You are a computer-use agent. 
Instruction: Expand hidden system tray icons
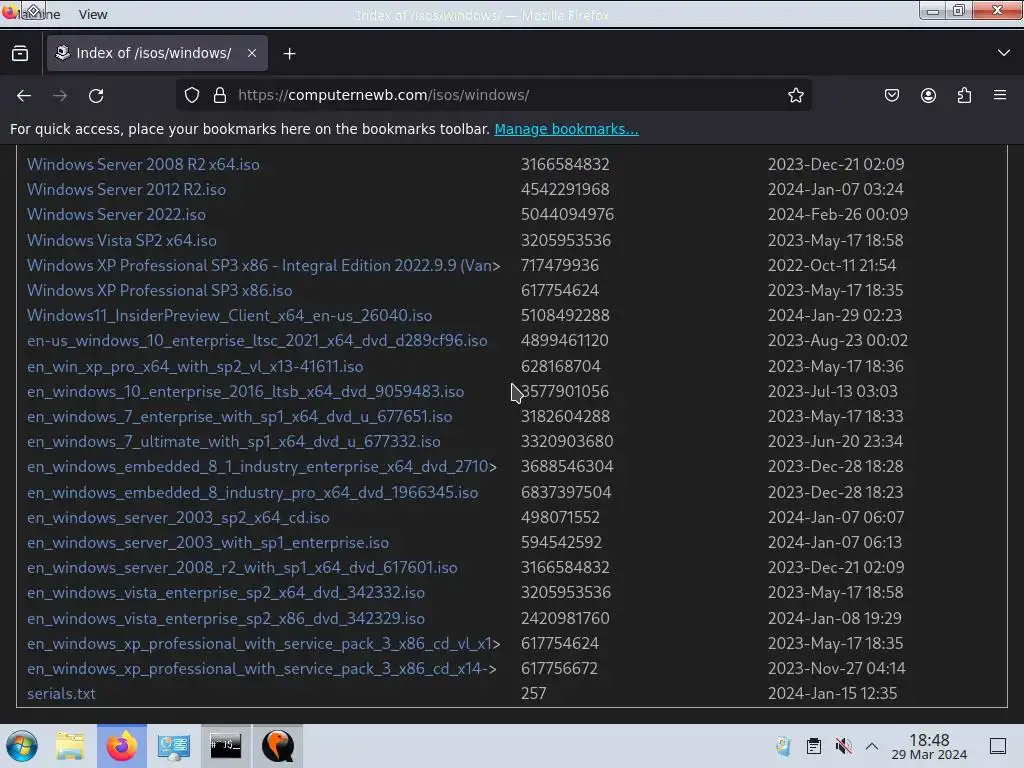pyautogui.click(x=872, y=746)
